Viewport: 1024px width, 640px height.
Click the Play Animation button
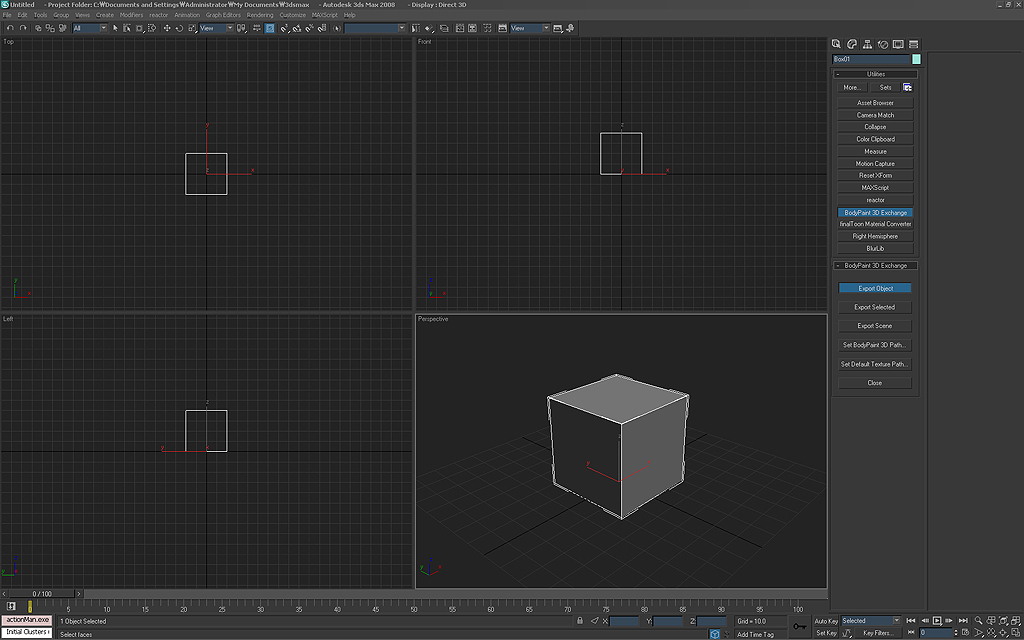[x=936, y=620]
